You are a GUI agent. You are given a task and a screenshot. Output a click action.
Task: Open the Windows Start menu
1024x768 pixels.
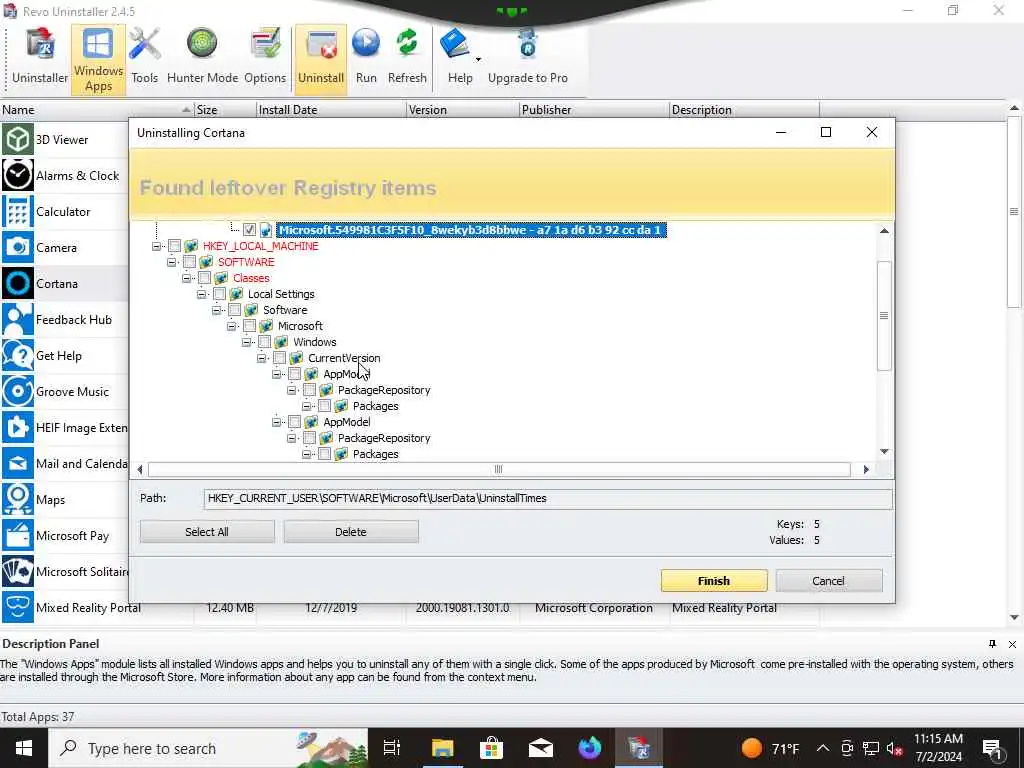pos(24,748)
